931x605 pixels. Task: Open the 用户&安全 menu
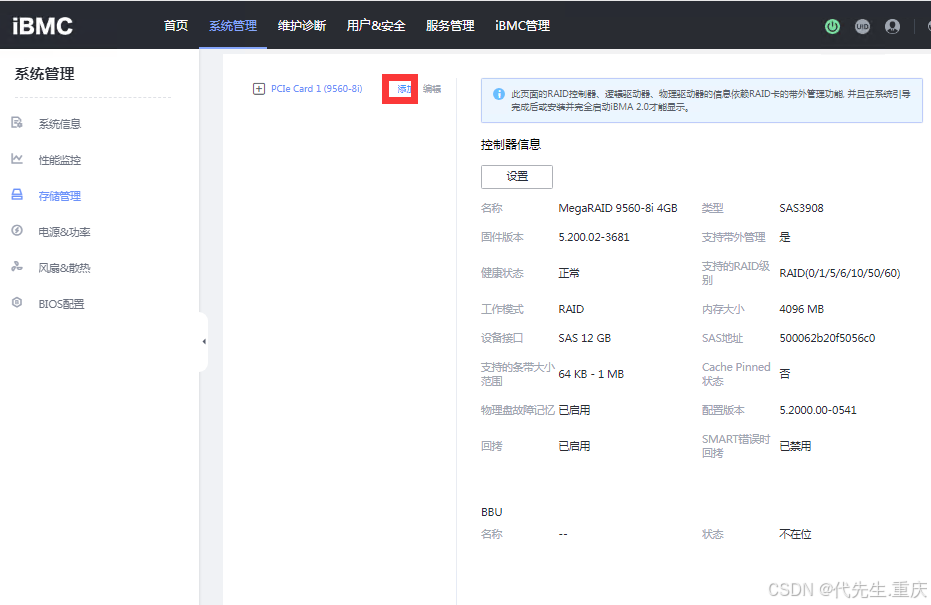click(376, 26)
